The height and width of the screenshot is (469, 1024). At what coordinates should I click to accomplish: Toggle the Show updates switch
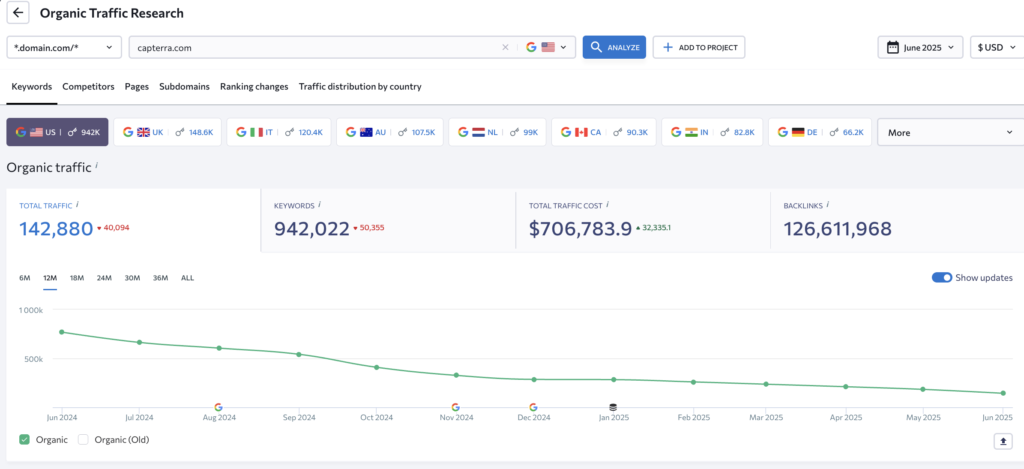[x=942, y=278]
